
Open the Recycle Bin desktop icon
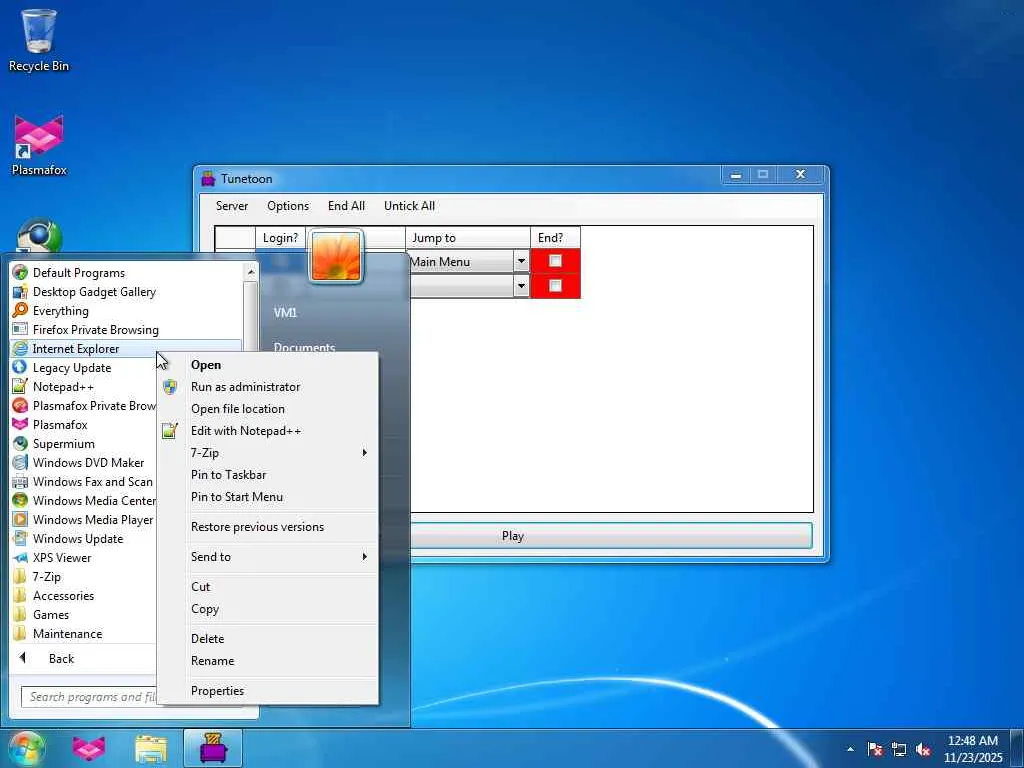(39, 40)
